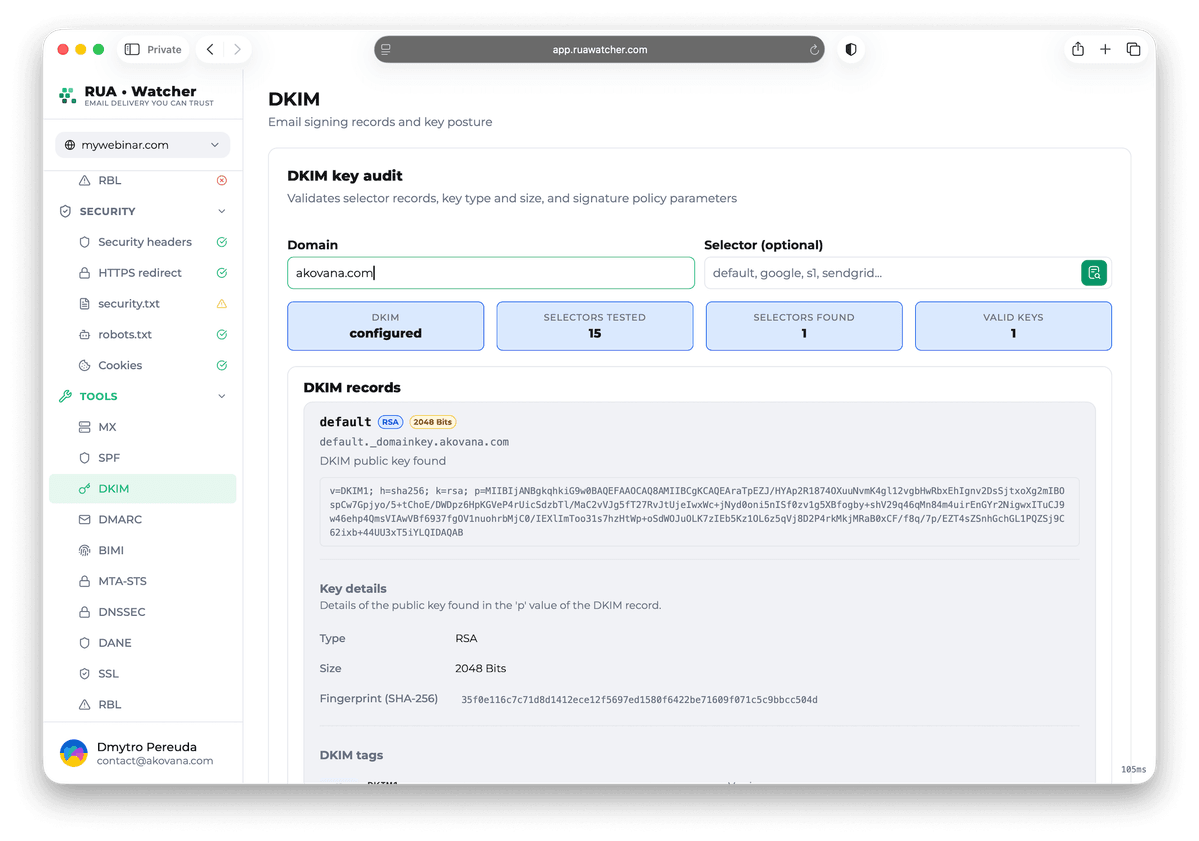Click the DKIM configured stat card
1199x841 pixels.
(x=385, y=326)
